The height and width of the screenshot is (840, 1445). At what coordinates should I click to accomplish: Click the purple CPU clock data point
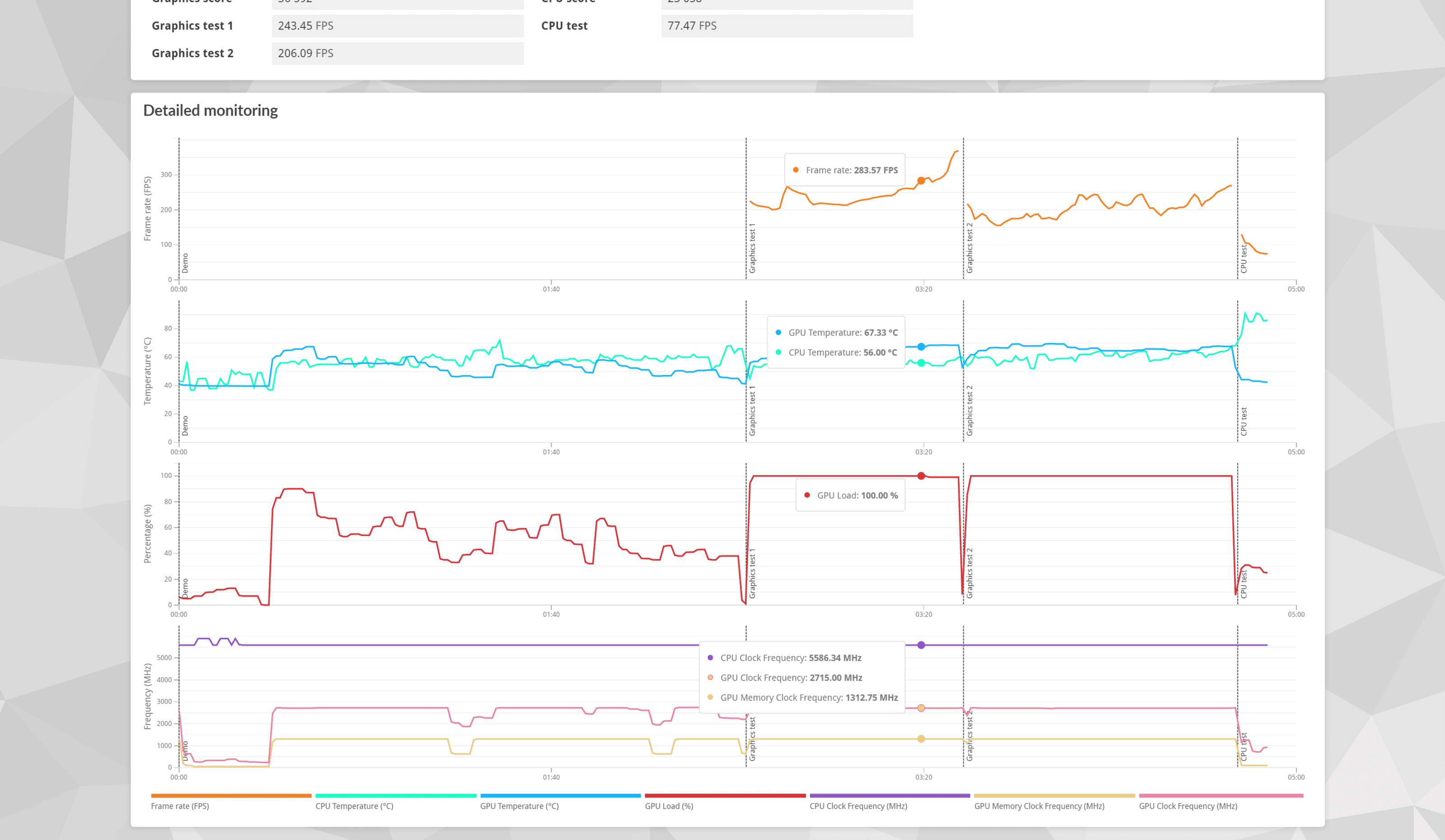pyautogui.click(x=921, y=645)
